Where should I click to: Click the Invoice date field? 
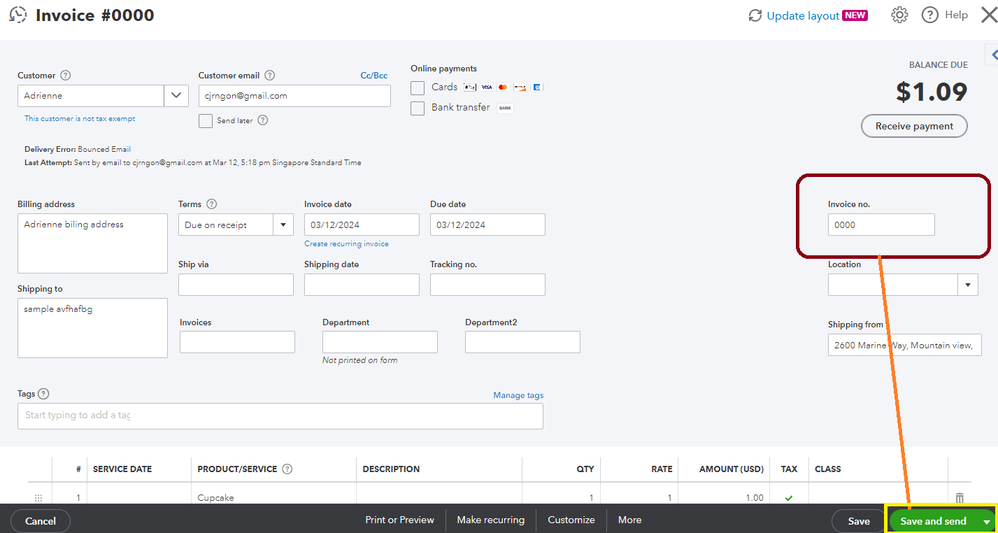coord(362,225)
